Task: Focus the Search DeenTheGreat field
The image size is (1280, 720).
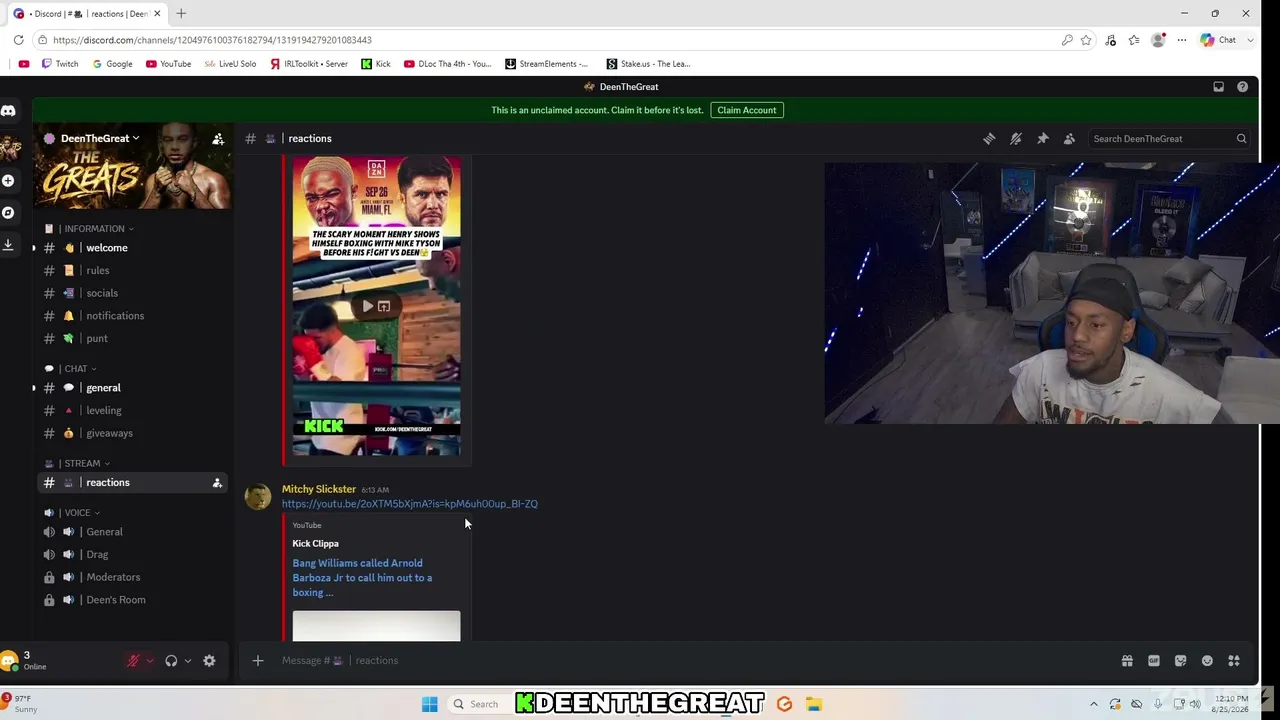Action: point(1168,139)
